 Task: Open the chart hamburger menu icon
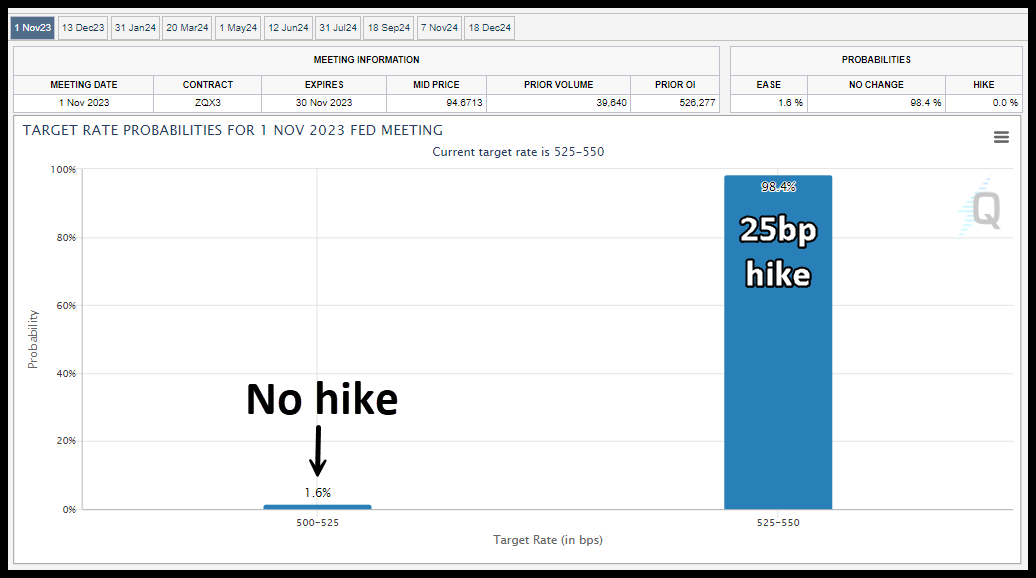tap(1001, 137)
